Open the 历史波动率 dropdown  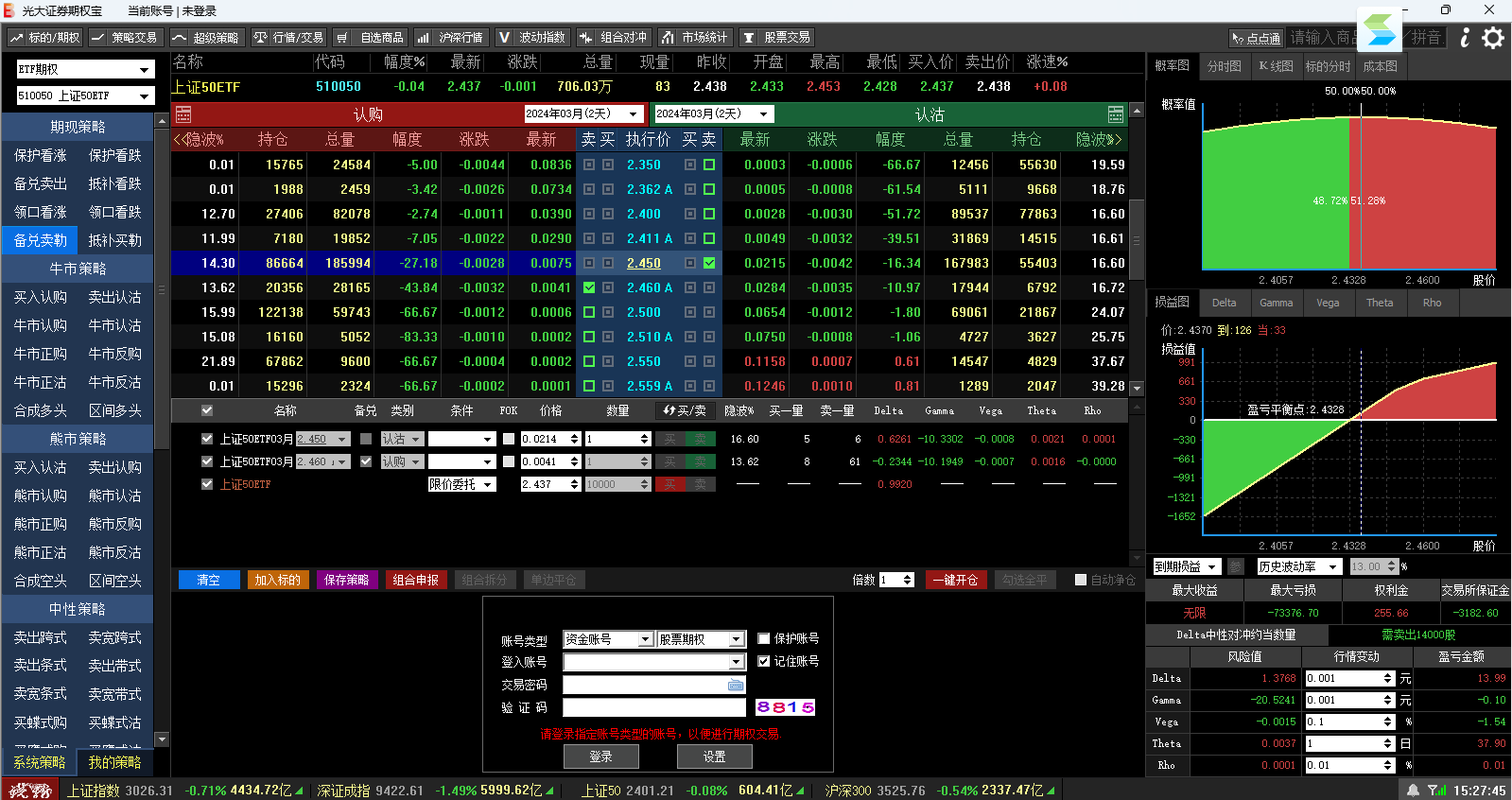tap(1299, 566)
